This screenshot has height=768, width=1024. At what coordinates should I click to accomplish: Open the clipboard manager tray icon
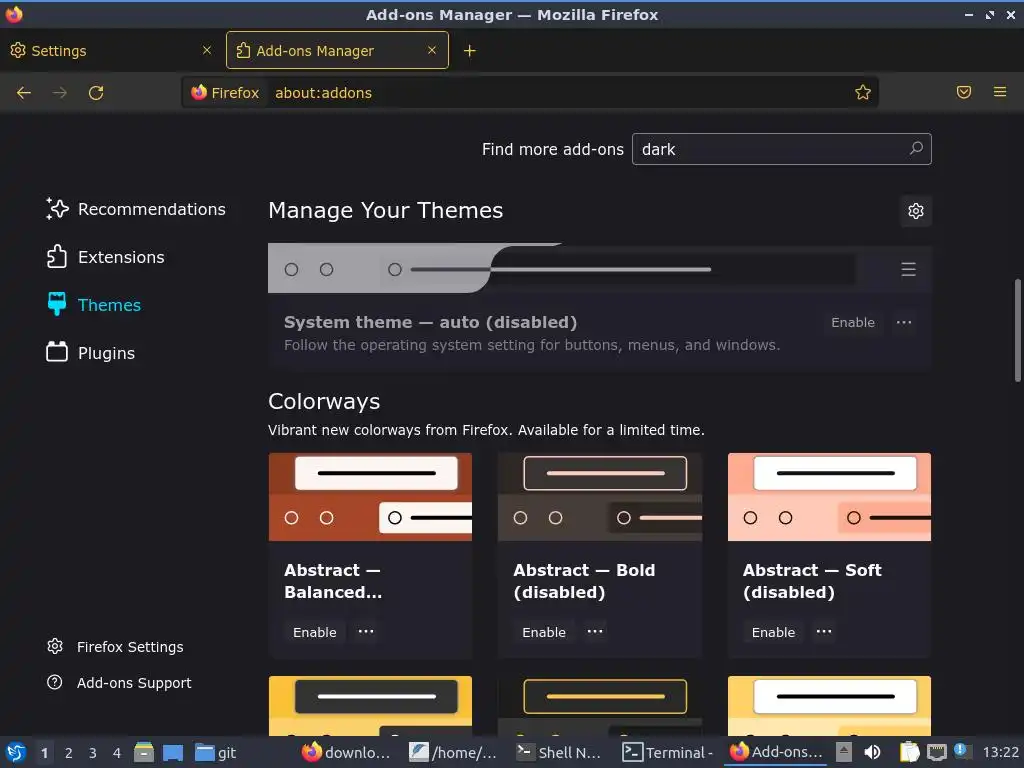point(909,752)
